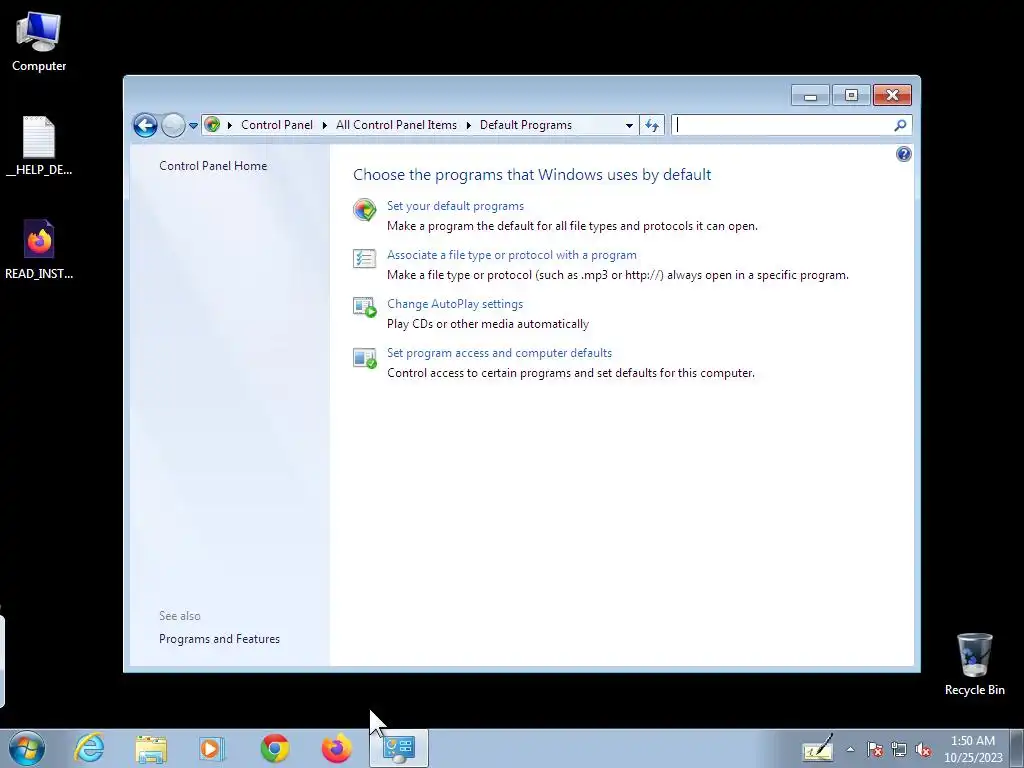
Task: Click the Set your default programs globe icon
Action: coord(364,210)
